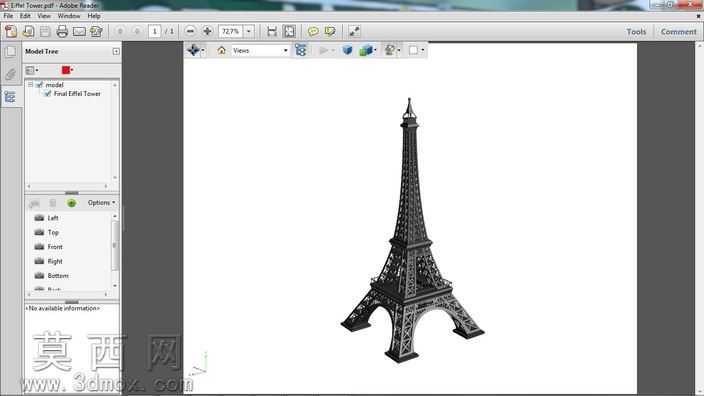Open model tree display options dropdown

[32, 70]
